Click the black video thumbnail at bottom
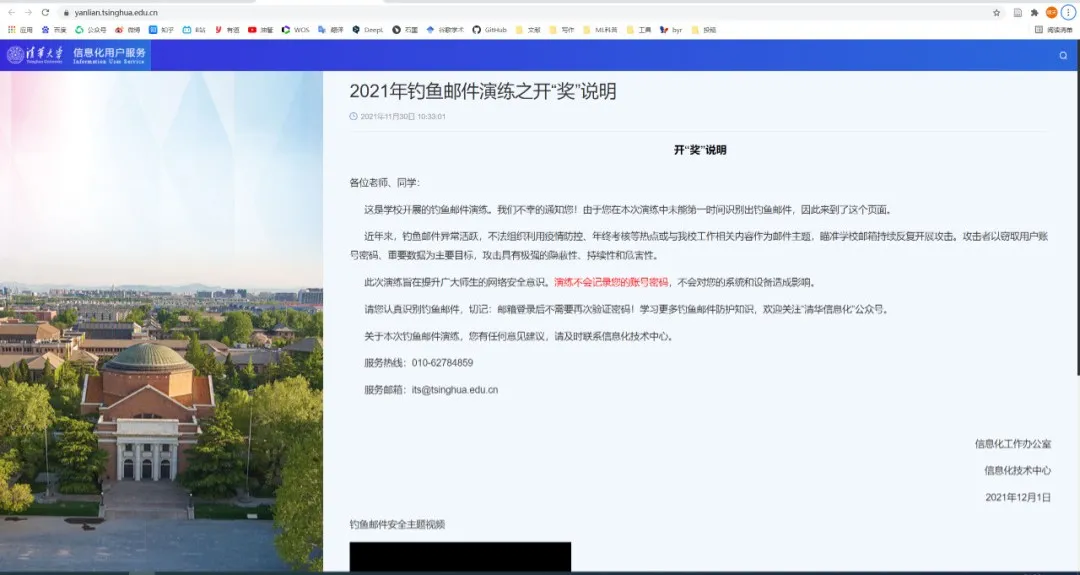 pos(460,558)
